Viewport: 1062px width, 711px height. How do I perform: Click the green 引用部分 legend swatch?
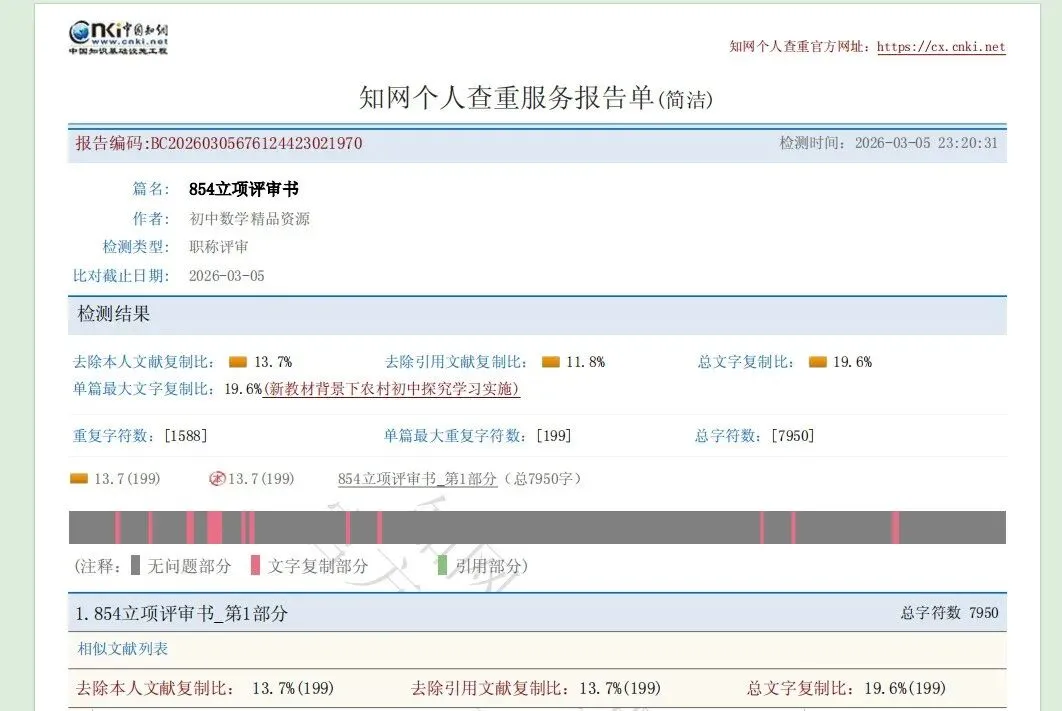[x=442, y=565]
